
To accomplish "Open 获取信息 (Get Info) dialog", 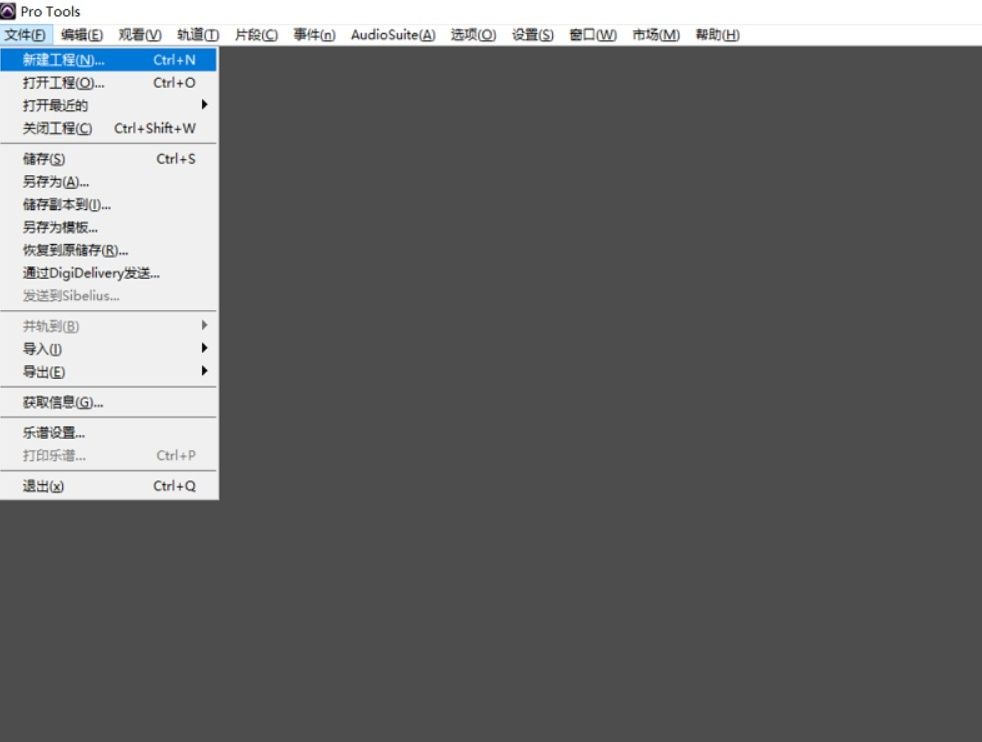I will point(63,403).
